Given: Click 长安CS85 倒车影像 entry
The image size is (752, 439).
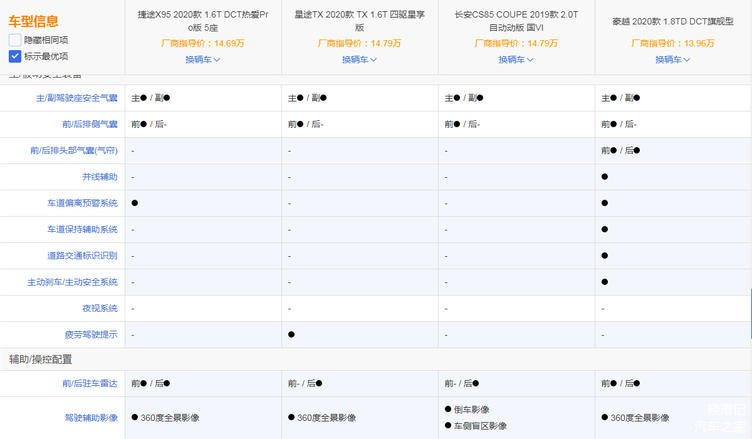Looking at the screenshot, I should [x=467, y=409].
